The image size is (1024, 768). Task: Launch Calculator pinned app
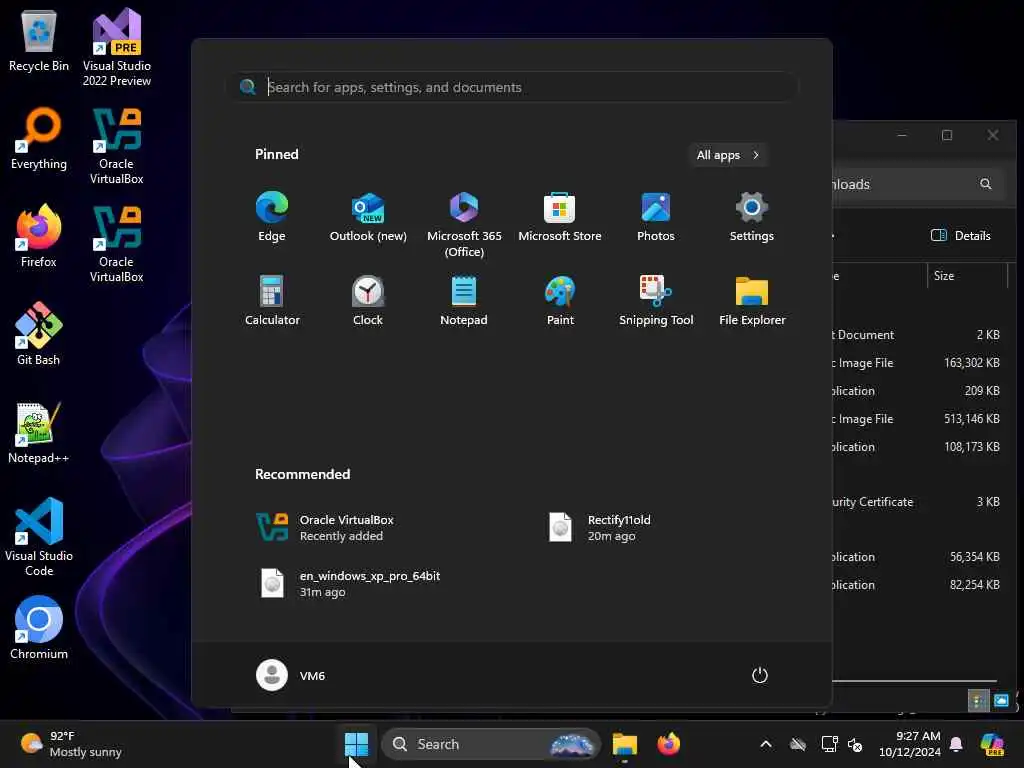click(272, 300)
